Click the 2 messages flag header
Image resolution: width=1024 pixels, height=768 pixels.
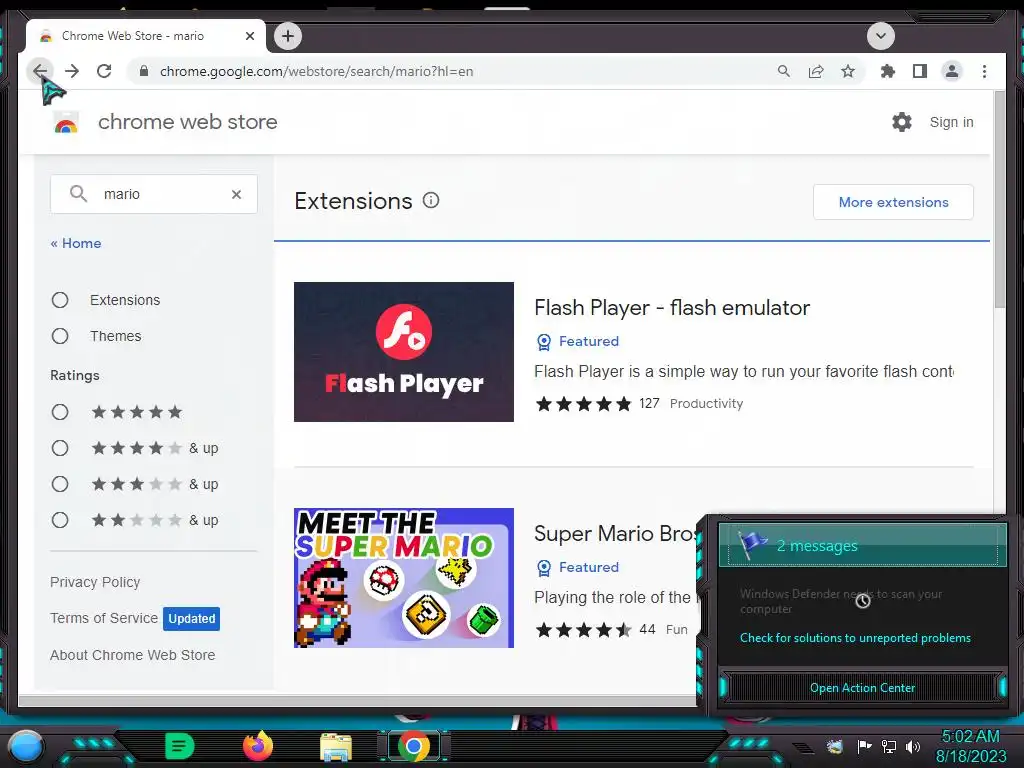[862, 545]
